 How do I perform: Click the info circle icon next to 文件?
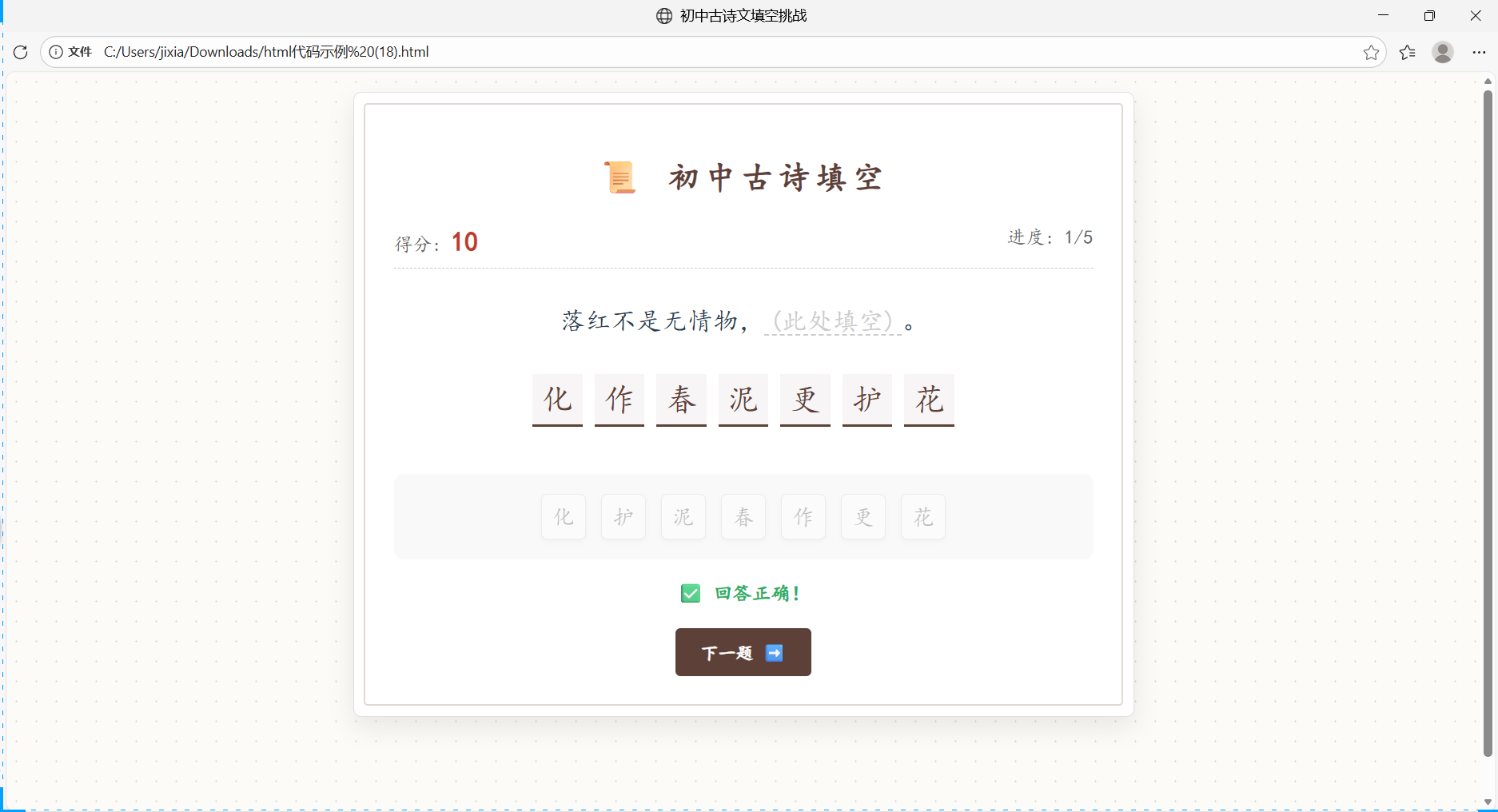point(55,51)
